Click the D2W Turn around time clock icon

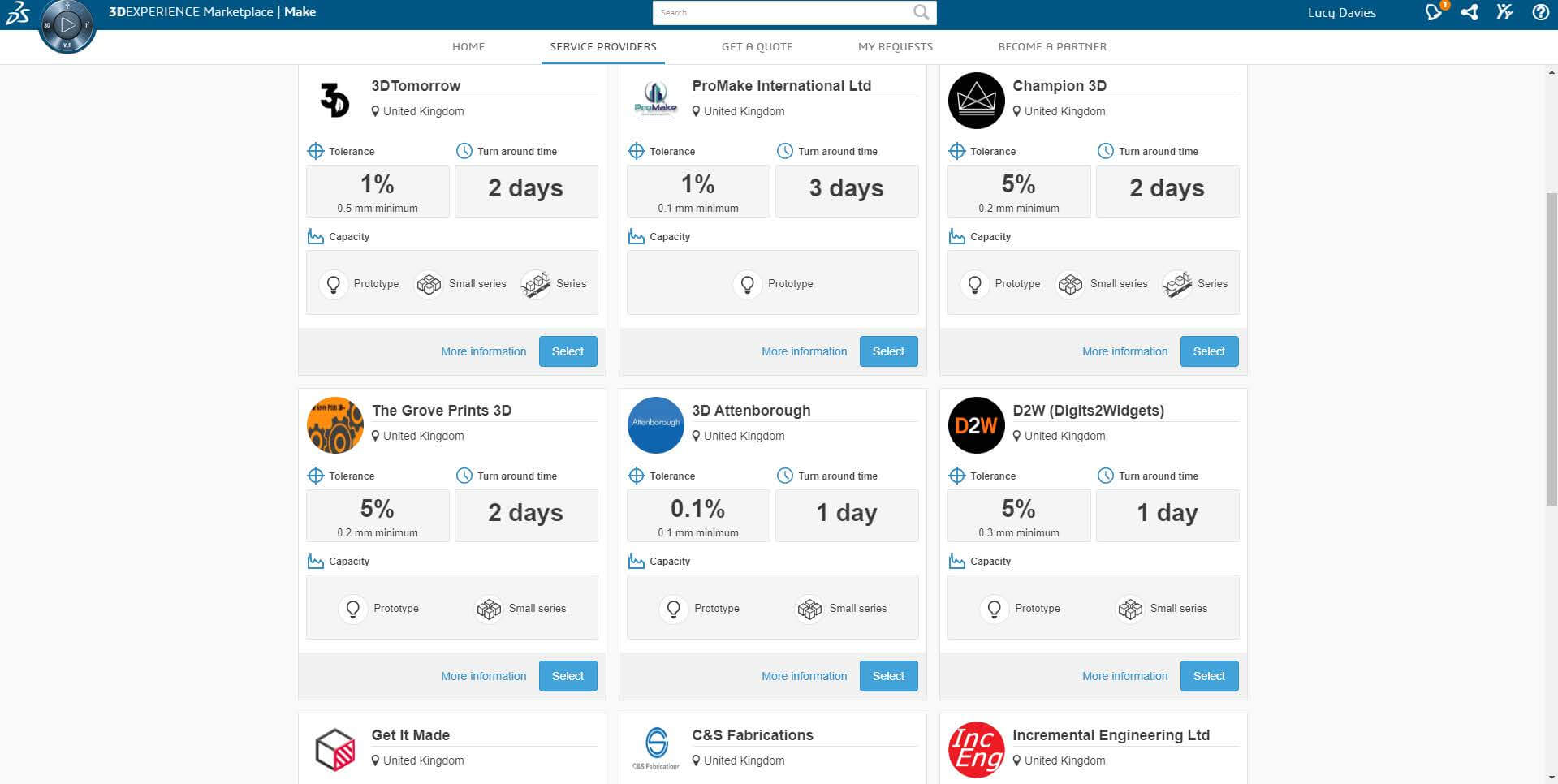(x=1106, y=476)
